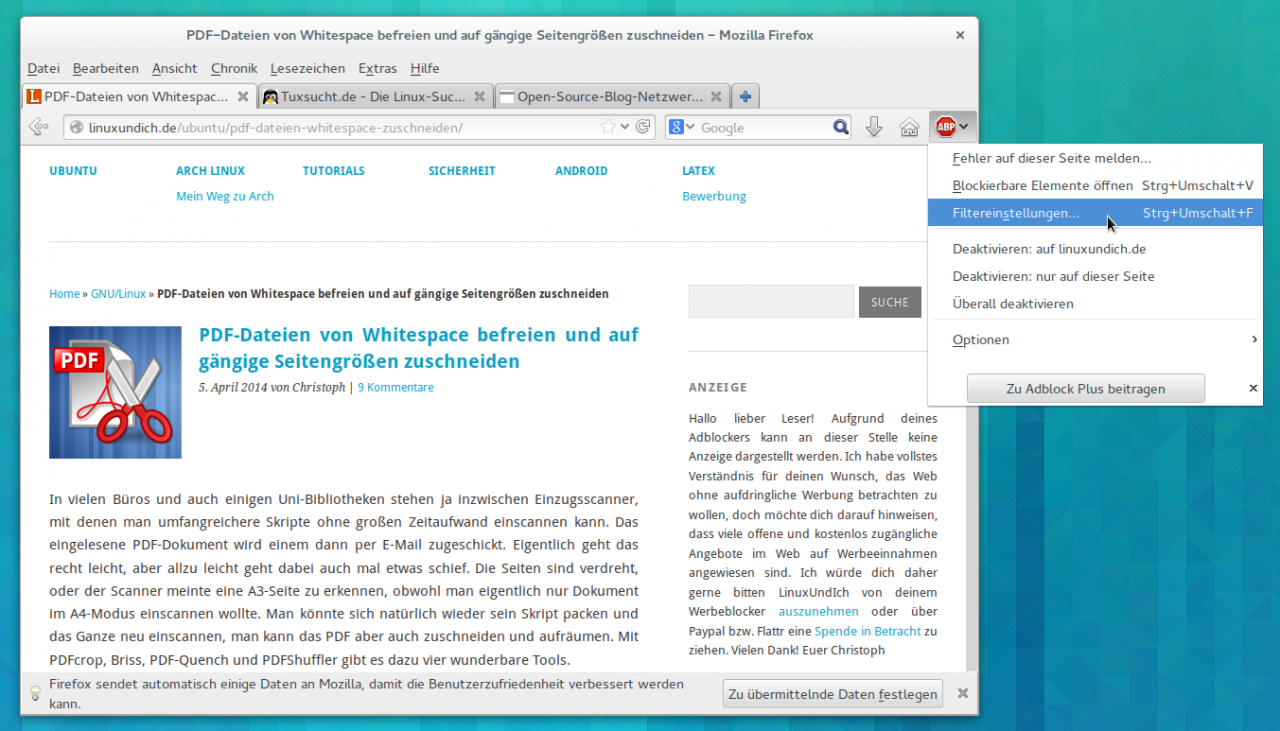The height and width of the screenshot is (731, 1280).
Task: Reload the page with refresh icon
Action: (643, 127)
